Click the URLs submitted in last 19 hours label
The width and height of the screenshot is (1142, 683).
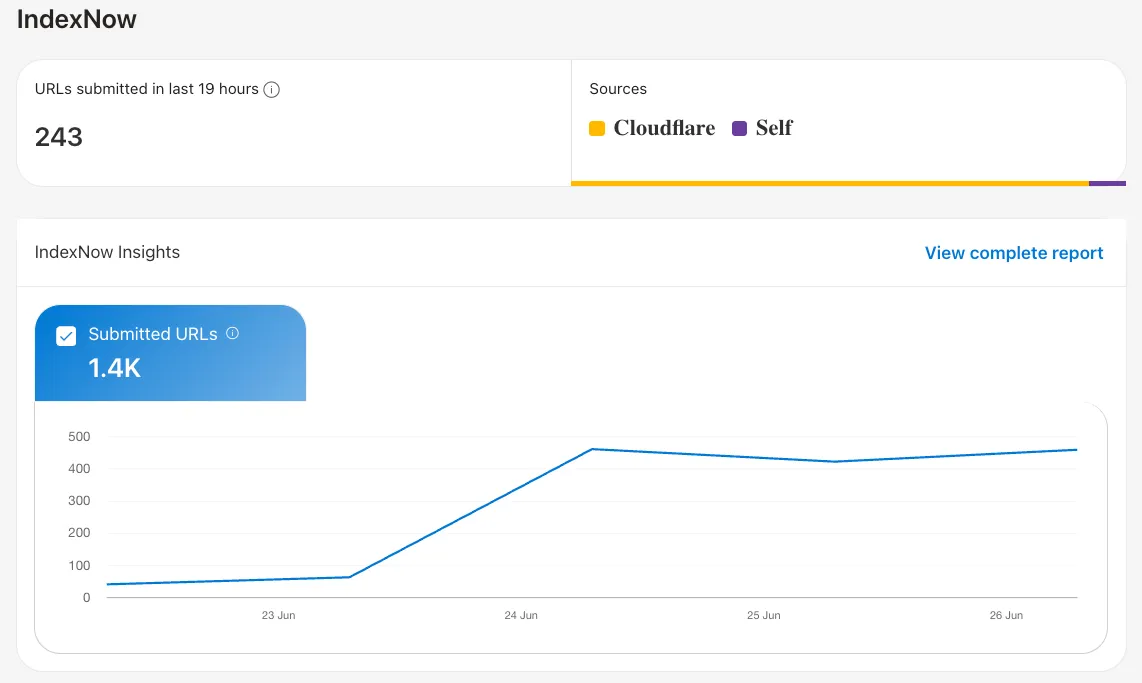pyautogui.click(x=146, y=89)
